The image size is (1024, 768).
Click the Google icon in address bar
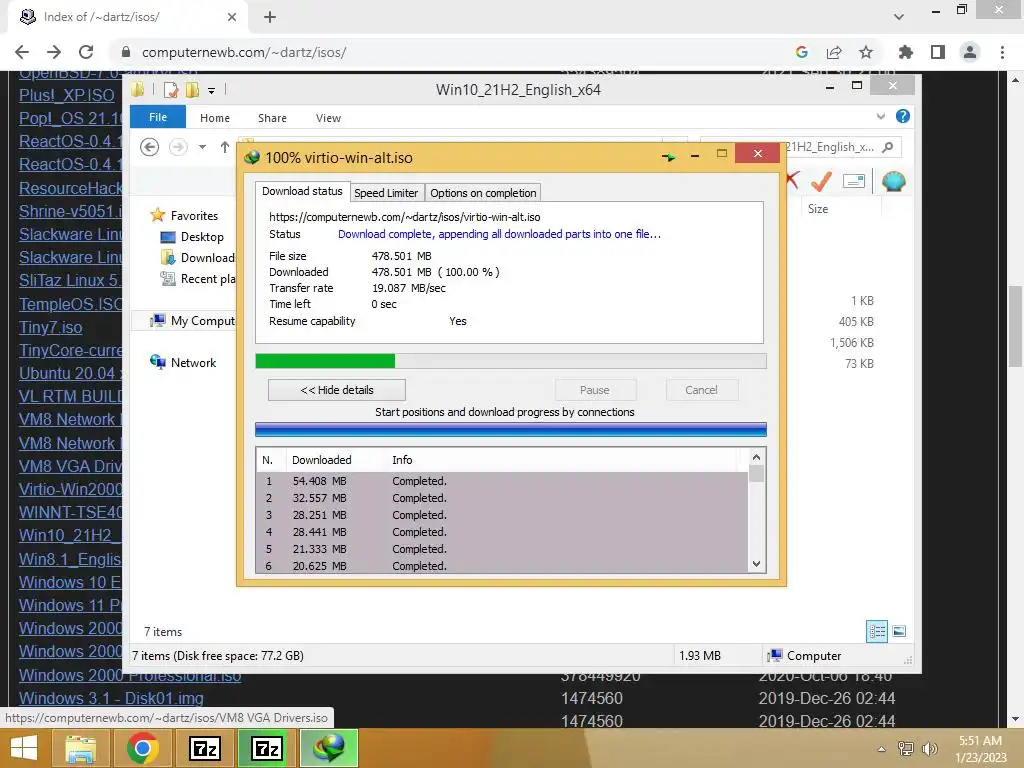click(802, 52)
